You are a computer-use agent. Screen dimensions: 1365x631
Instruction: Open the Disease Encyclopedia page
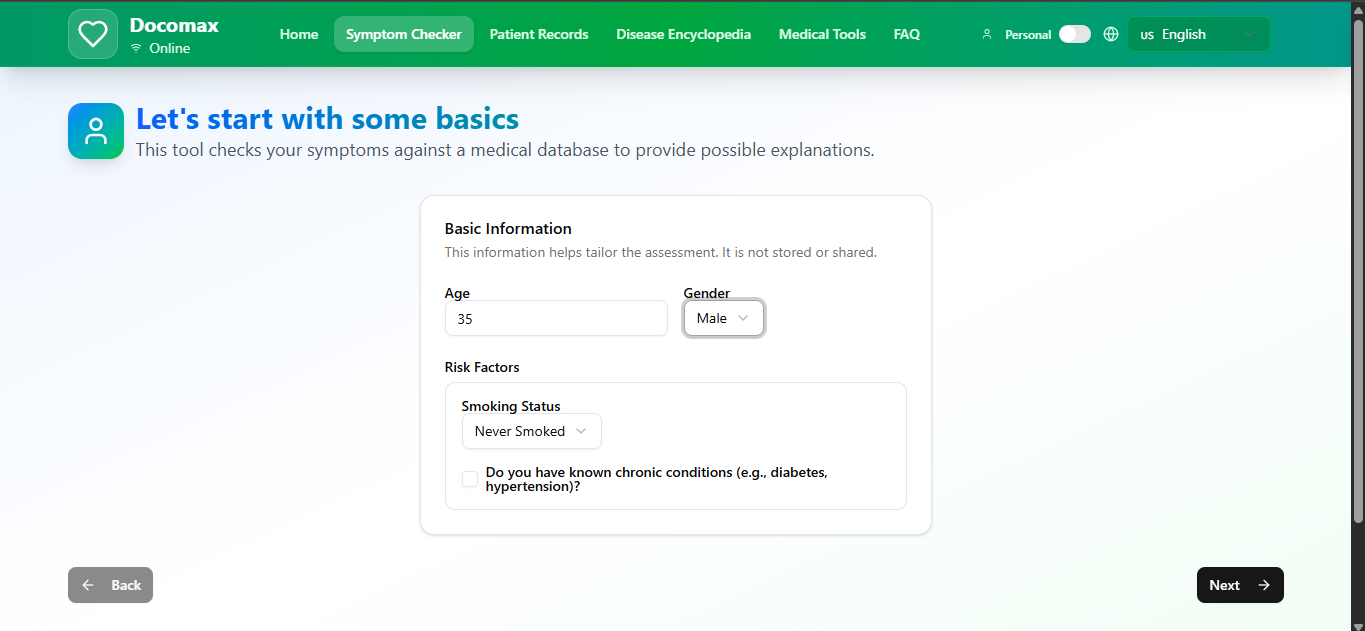[683, 34]
